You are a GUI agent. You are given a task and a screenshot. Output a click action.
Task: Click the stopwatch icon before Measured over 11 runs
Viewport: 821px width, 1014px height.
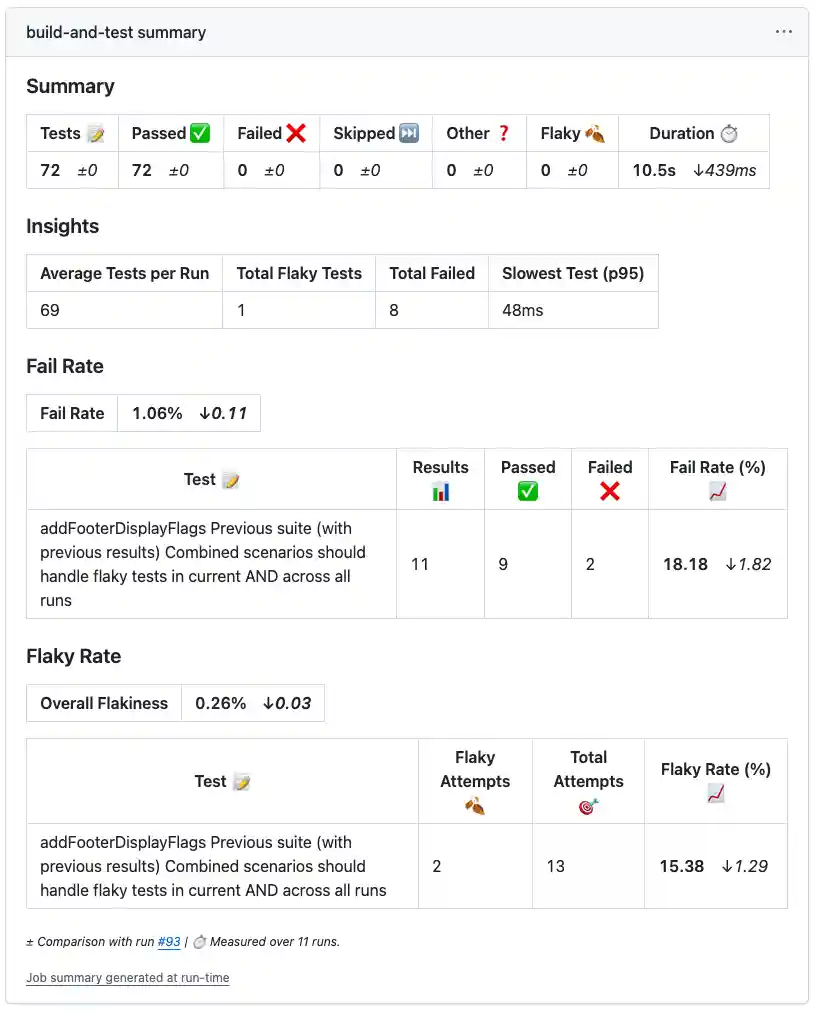tap(200, 941)
